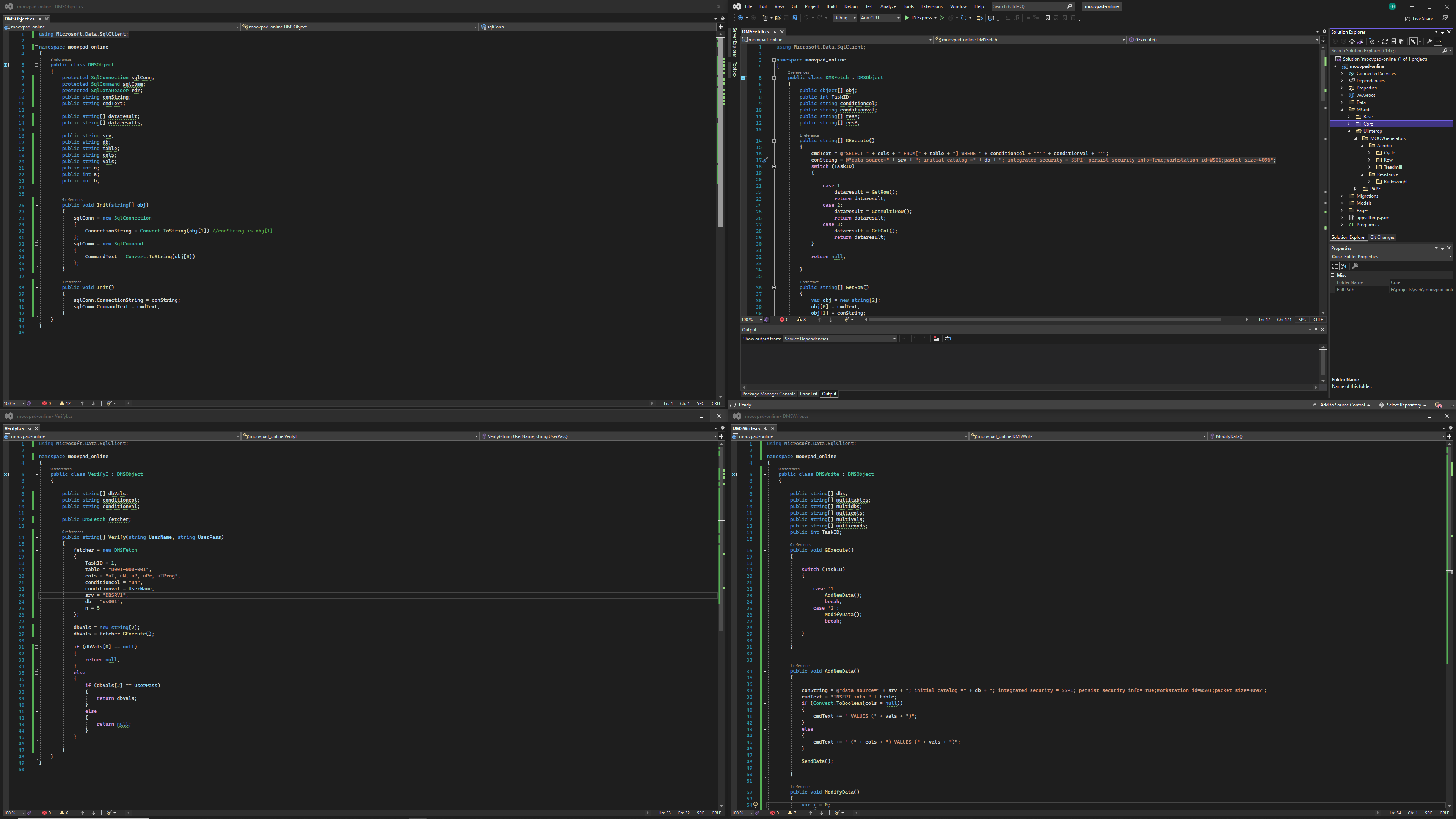
Task: Switch between solutions and views icon
Action: 1360,41
